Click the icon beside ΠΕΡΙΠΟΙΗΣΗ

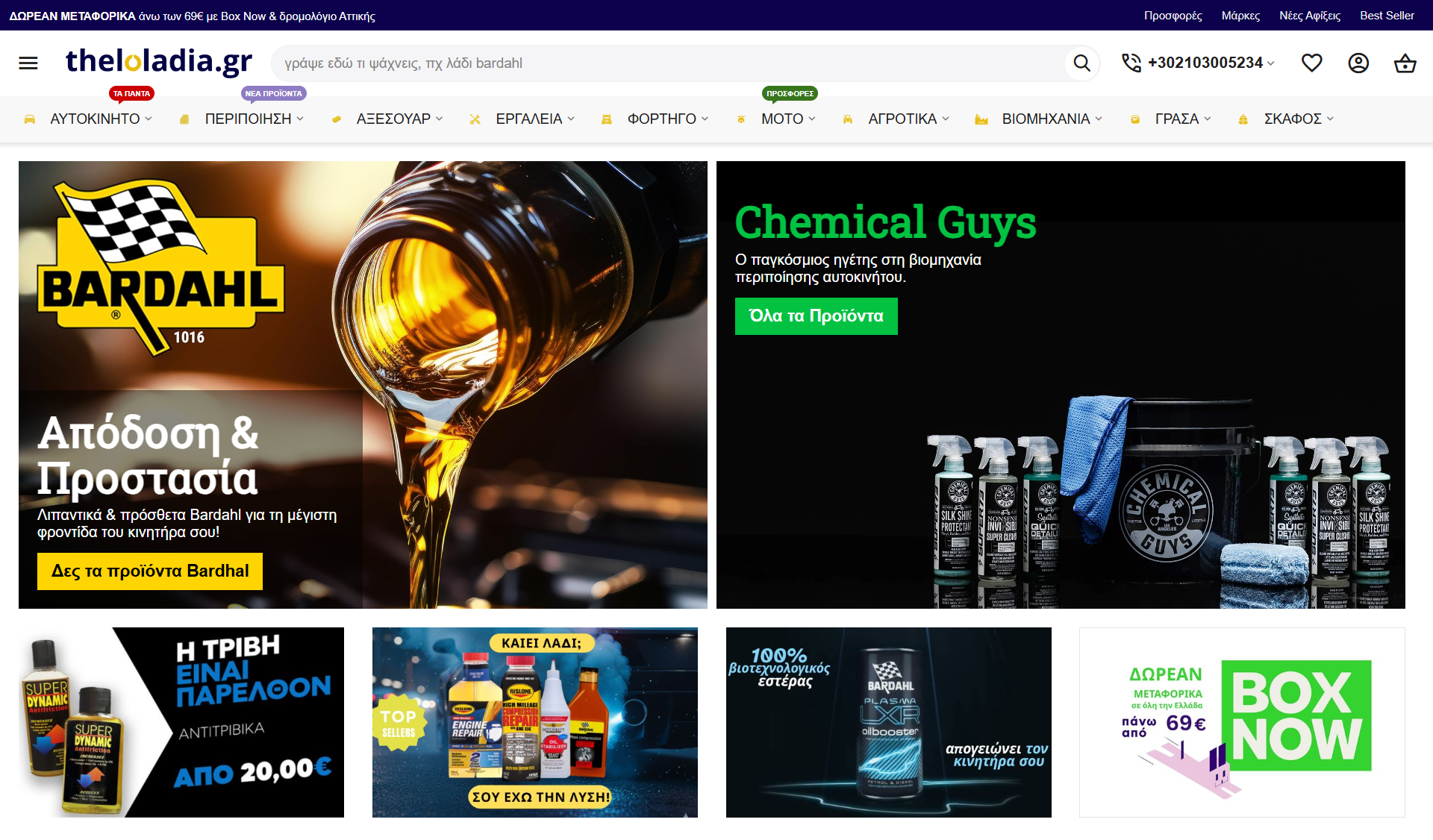184,119
